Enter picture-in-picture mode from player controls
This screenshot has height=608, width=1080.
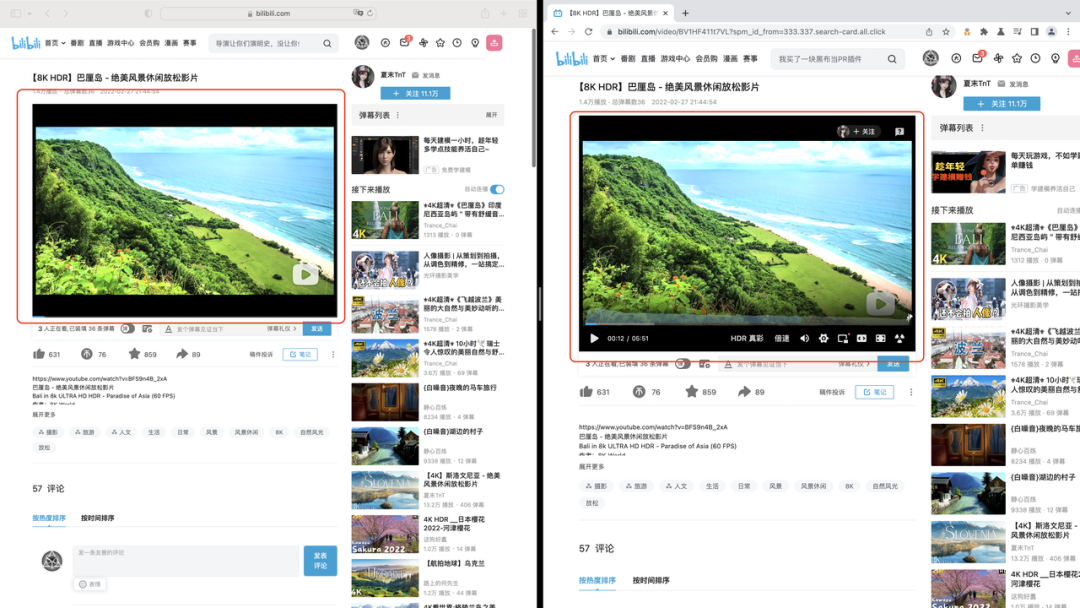844,339
